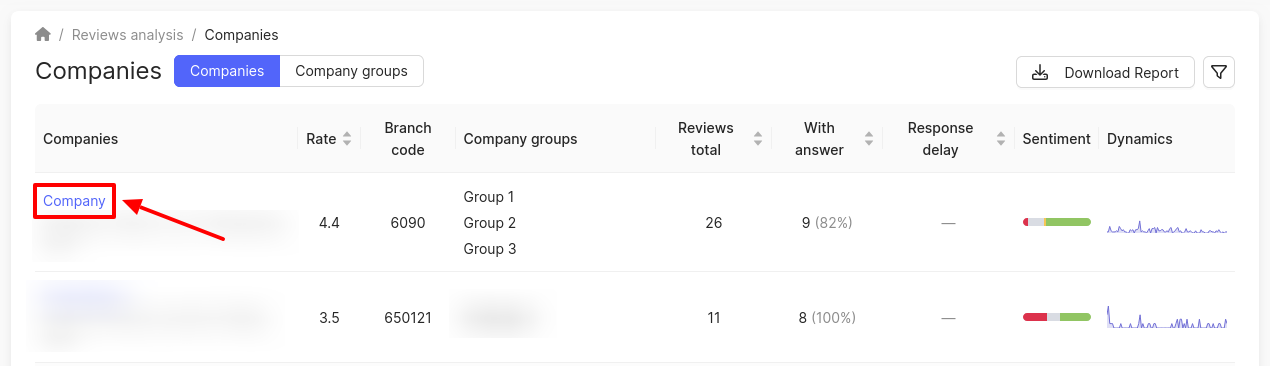Sort by Reviews total arrows

758,139
